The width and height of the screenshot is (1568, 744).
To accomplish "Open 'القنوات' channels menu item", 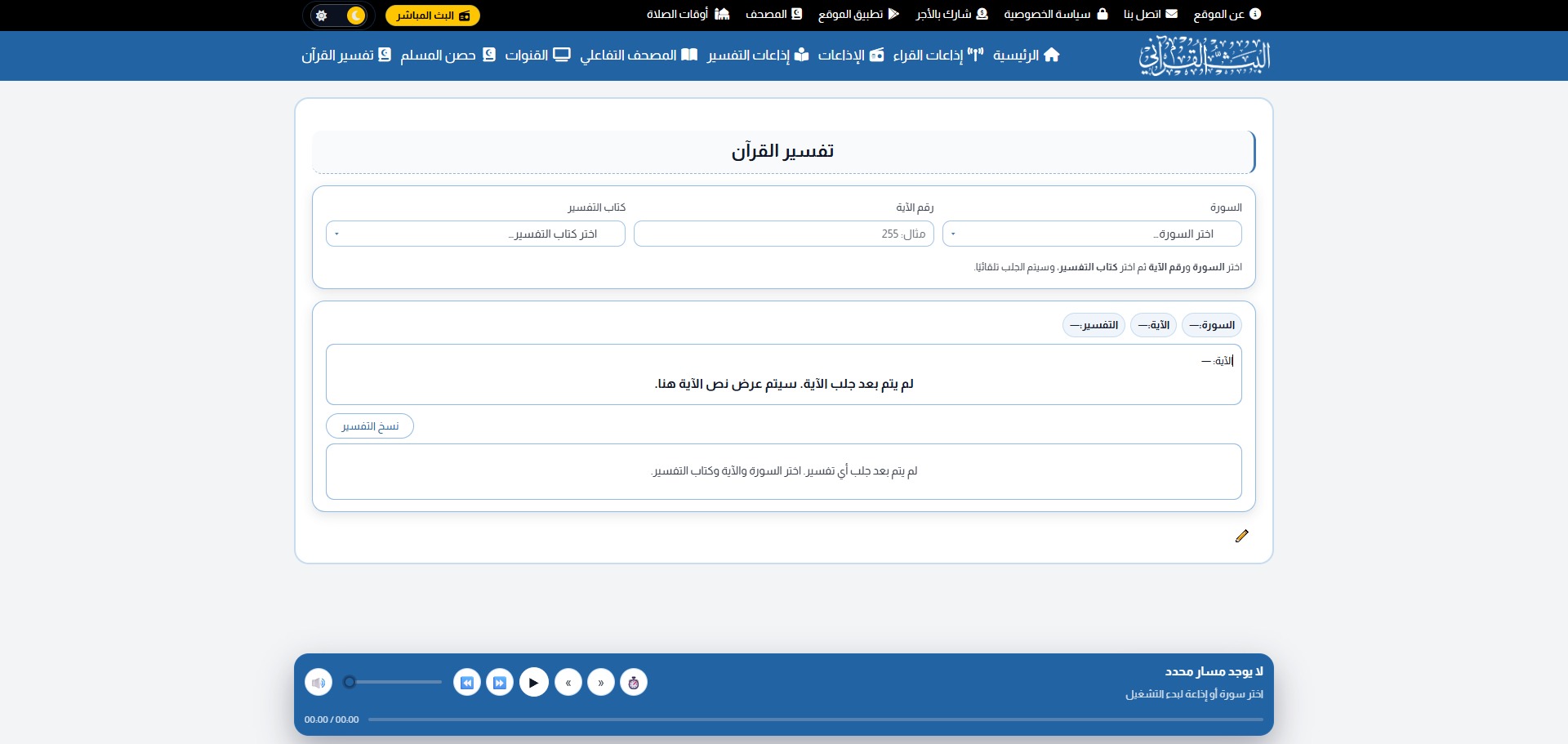I will 537,56.
